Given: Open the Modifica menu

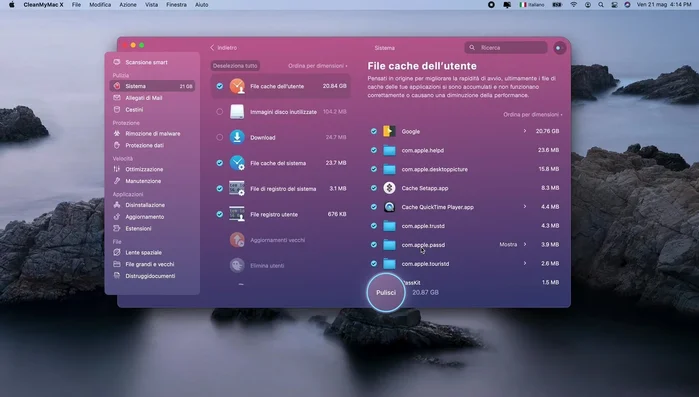Looking at the screenshot, I should (100, 4).
